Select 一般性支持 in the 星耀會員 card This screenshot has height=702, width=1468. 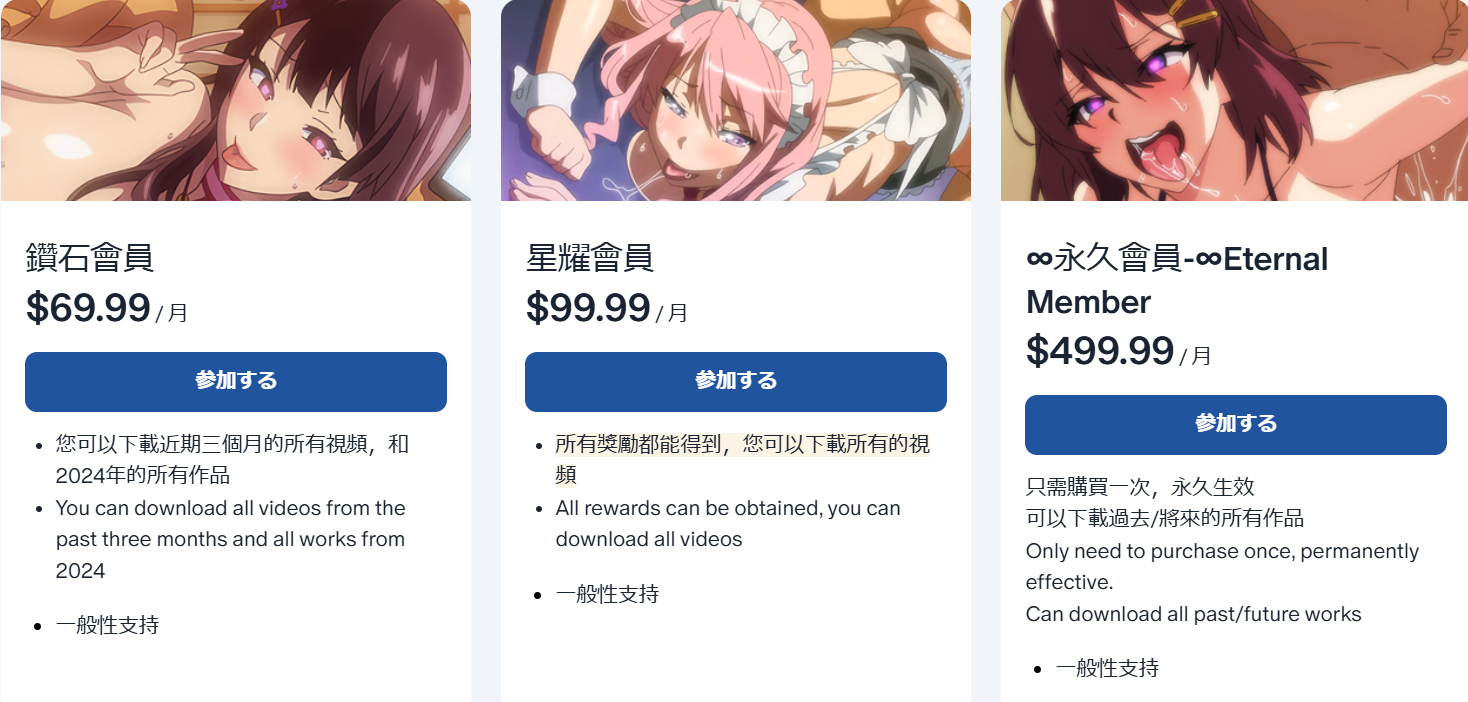pyautogui.click(x=607, y=594)
